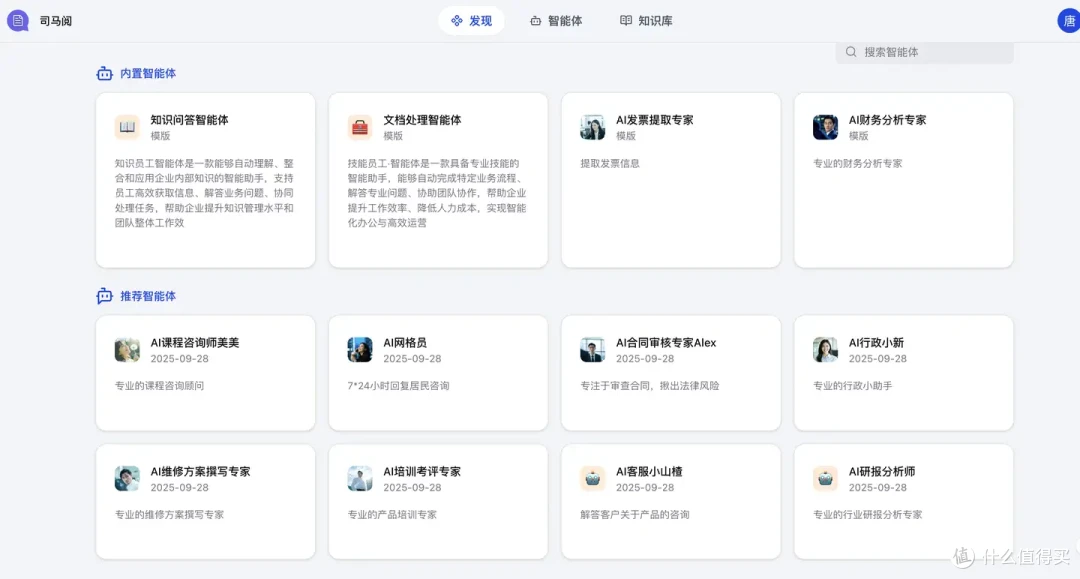
Task: Click 模版 label under AI发票提取专家
Action: [625, 136]
